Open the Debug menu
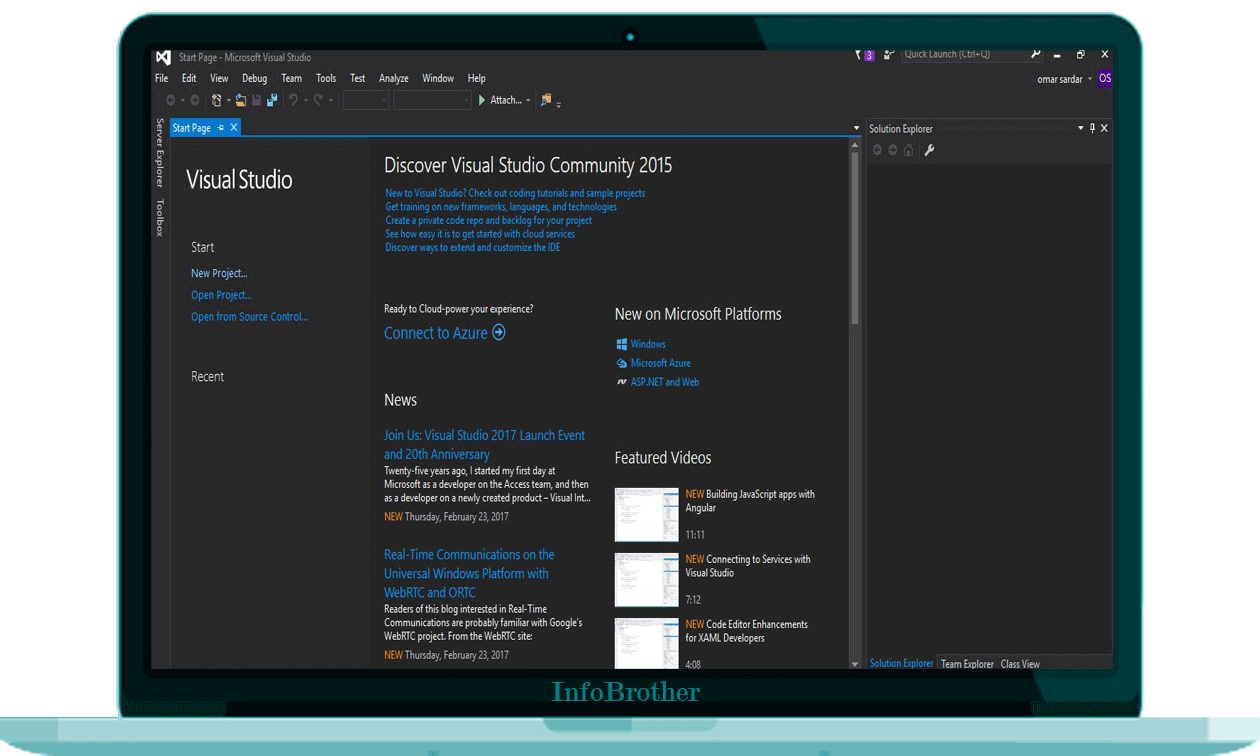Image resolution: width=1260 pixels, height=756 pixels. [255, 78]
